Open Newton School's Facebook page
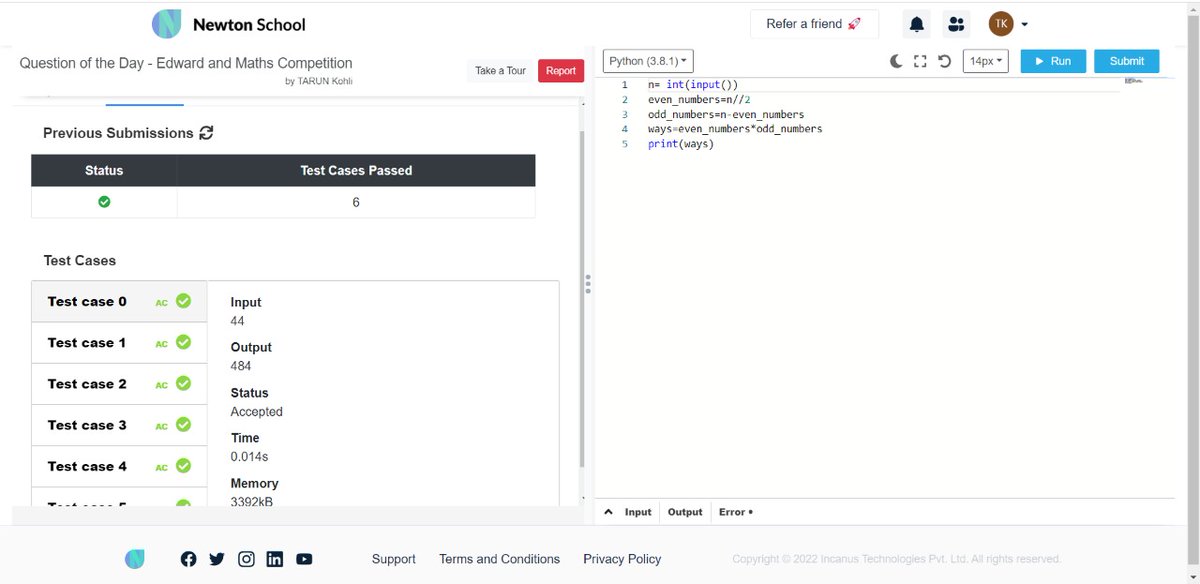The height and width of the screenshot is (584, 1200). pos(188,559)
